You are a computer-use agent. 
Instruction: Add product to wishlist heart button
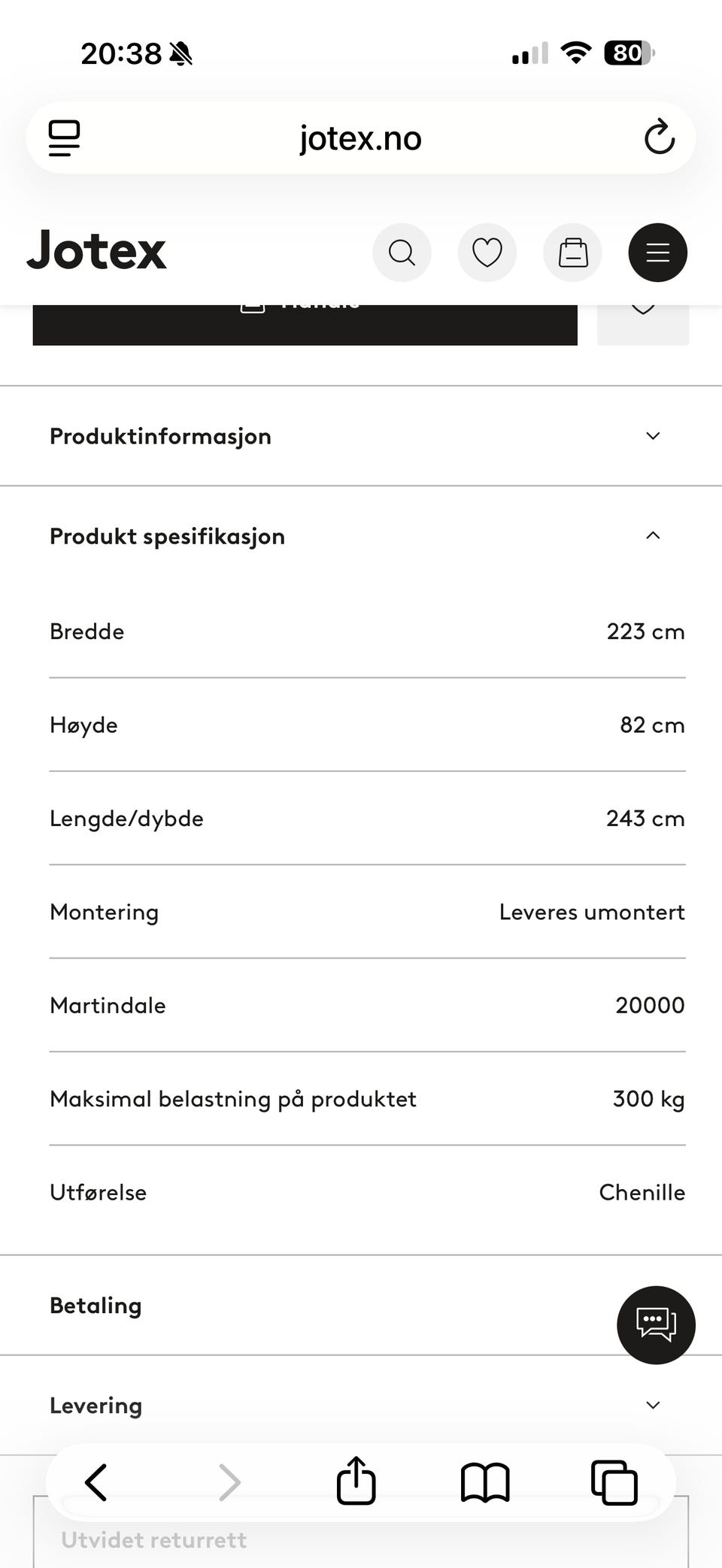pyautogui.click(x=643, y=325)
